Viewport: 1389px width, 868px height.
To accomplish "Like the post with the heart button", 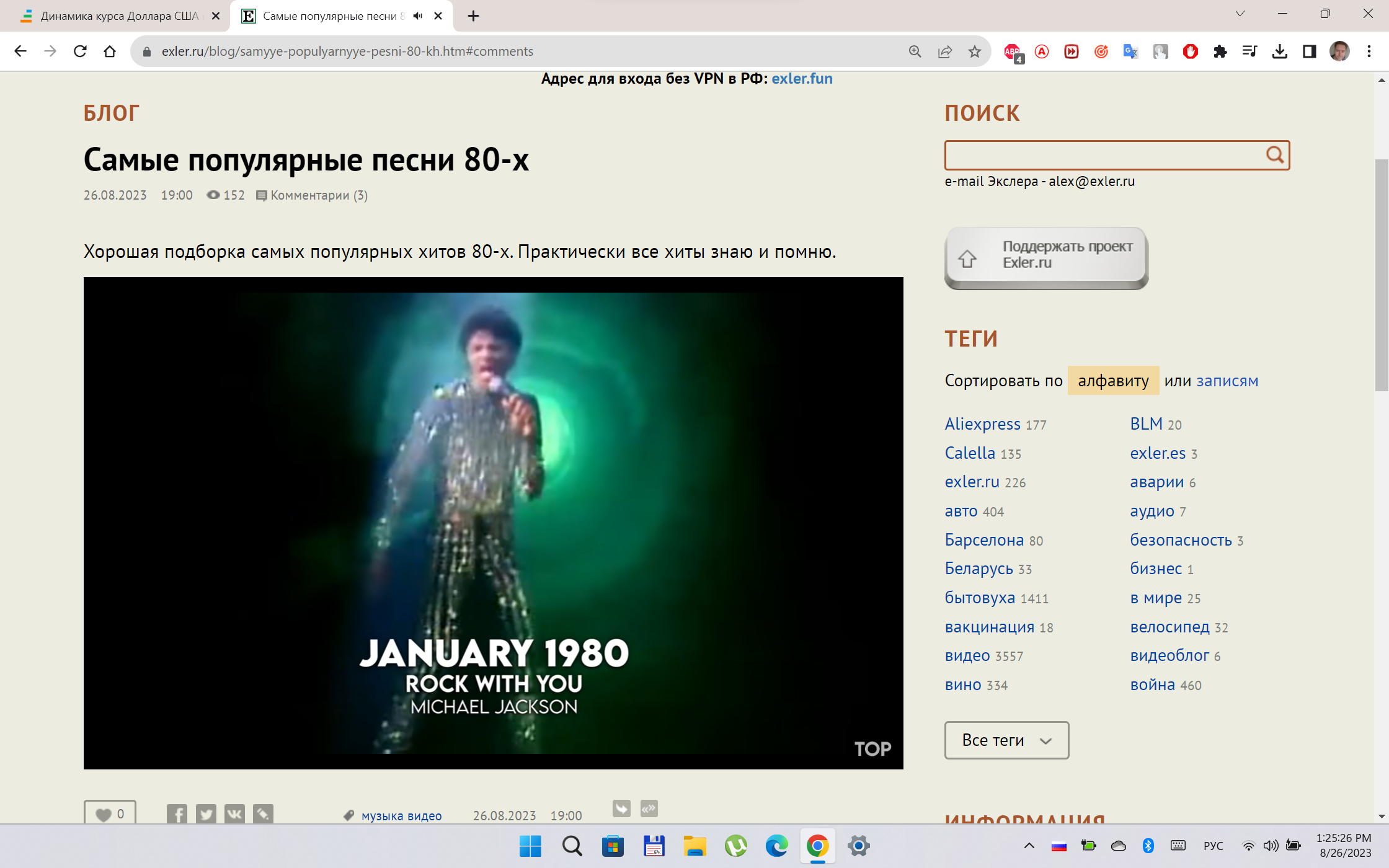I will [110, 813].
